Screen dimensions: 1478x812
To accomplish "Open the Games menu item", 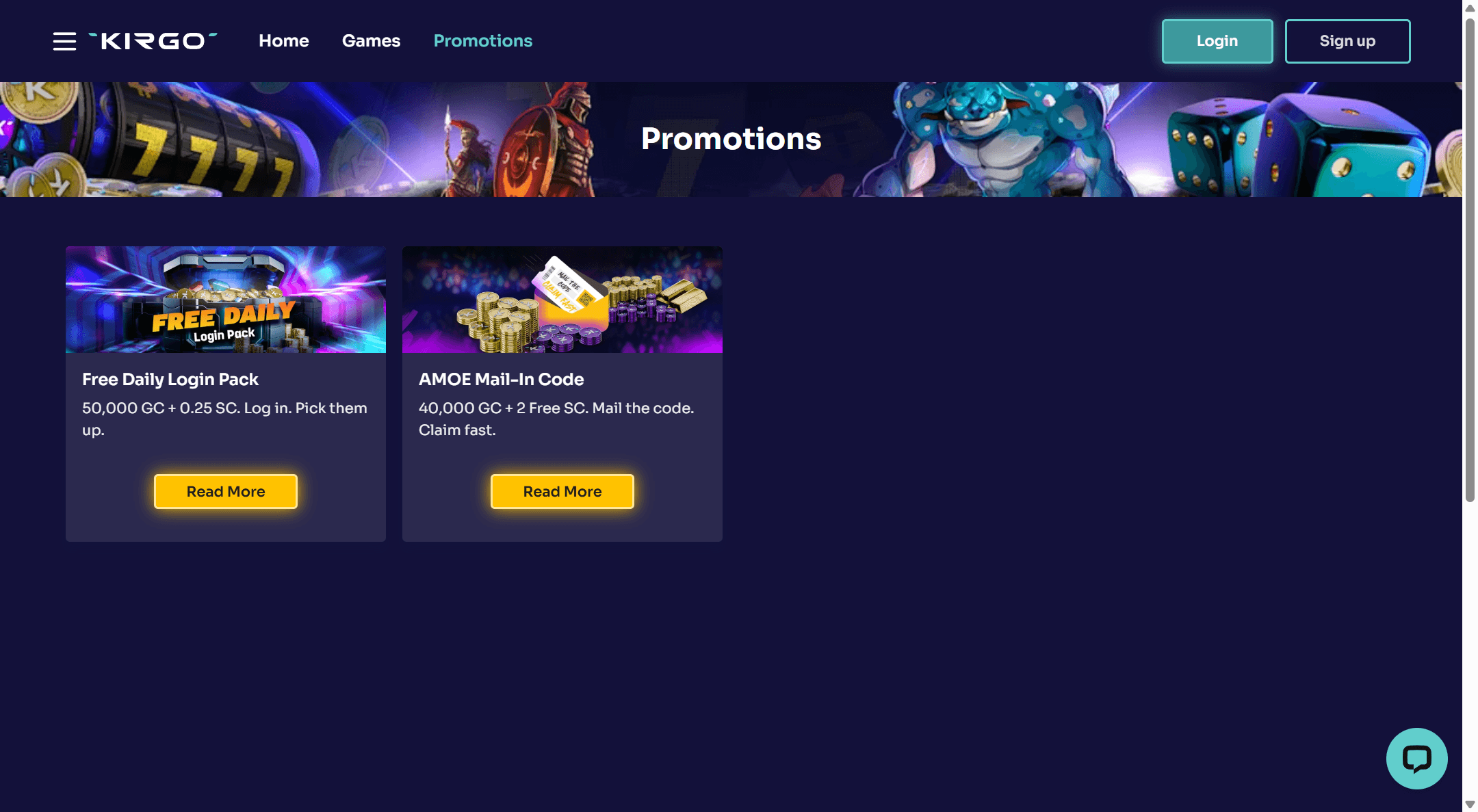I will (x=372, y=41).
